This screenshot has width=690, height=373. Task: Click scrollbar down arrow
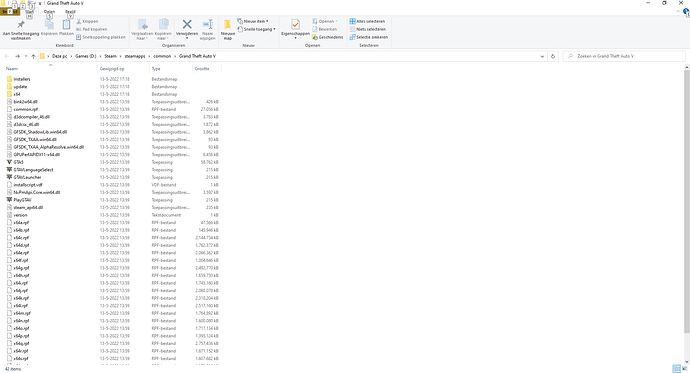[x=686, y=361]
